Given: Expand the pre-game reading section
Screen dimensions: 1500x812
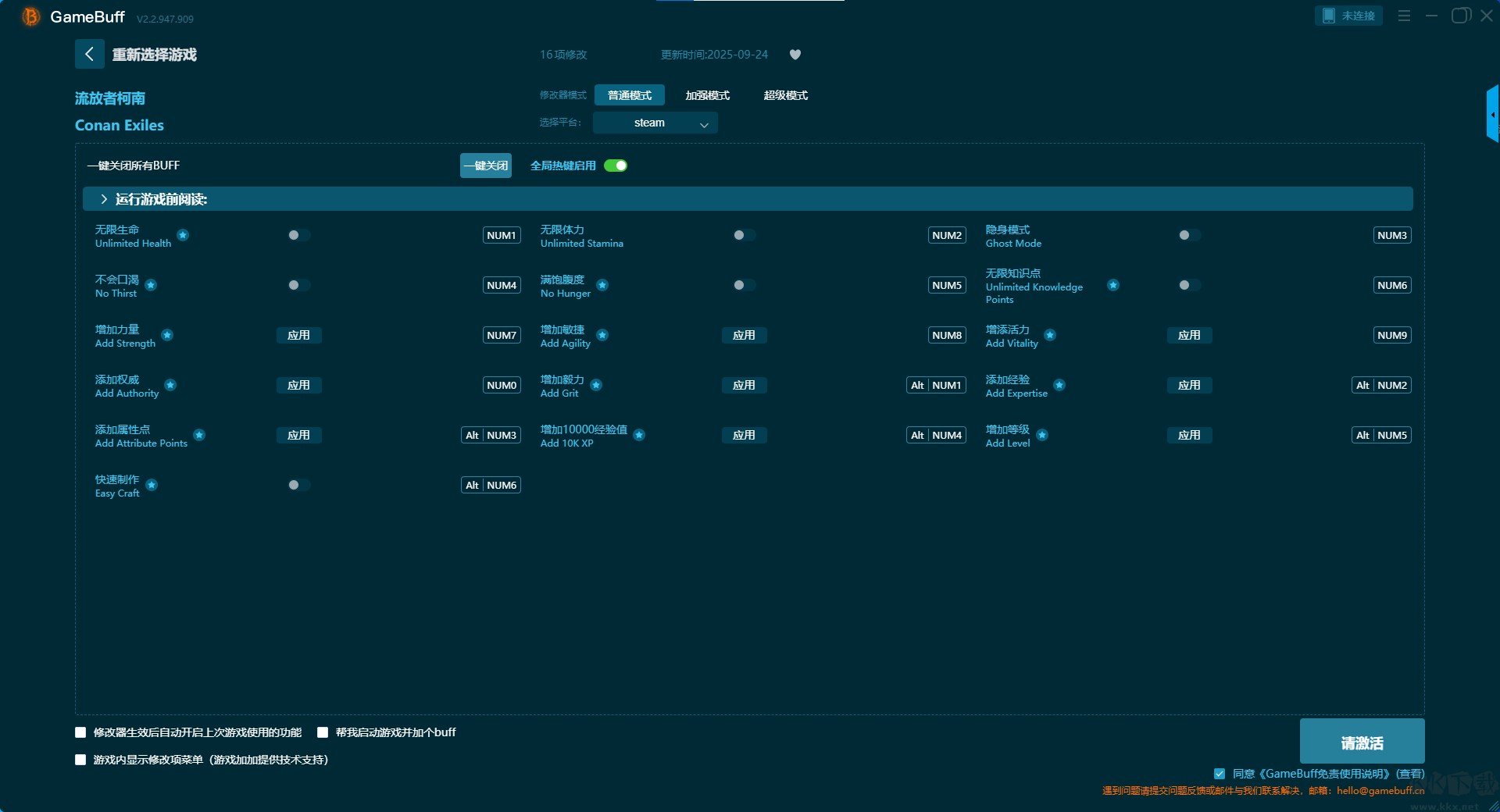Looking at the screenshot, I should 104,199.
